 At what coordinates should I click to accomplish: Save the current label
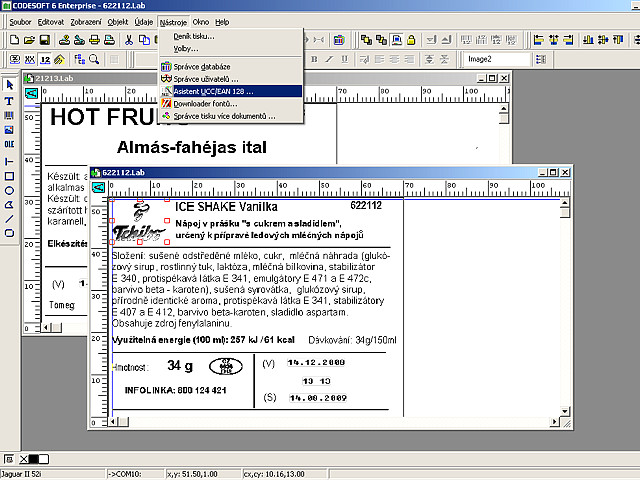tap(44, 40)
